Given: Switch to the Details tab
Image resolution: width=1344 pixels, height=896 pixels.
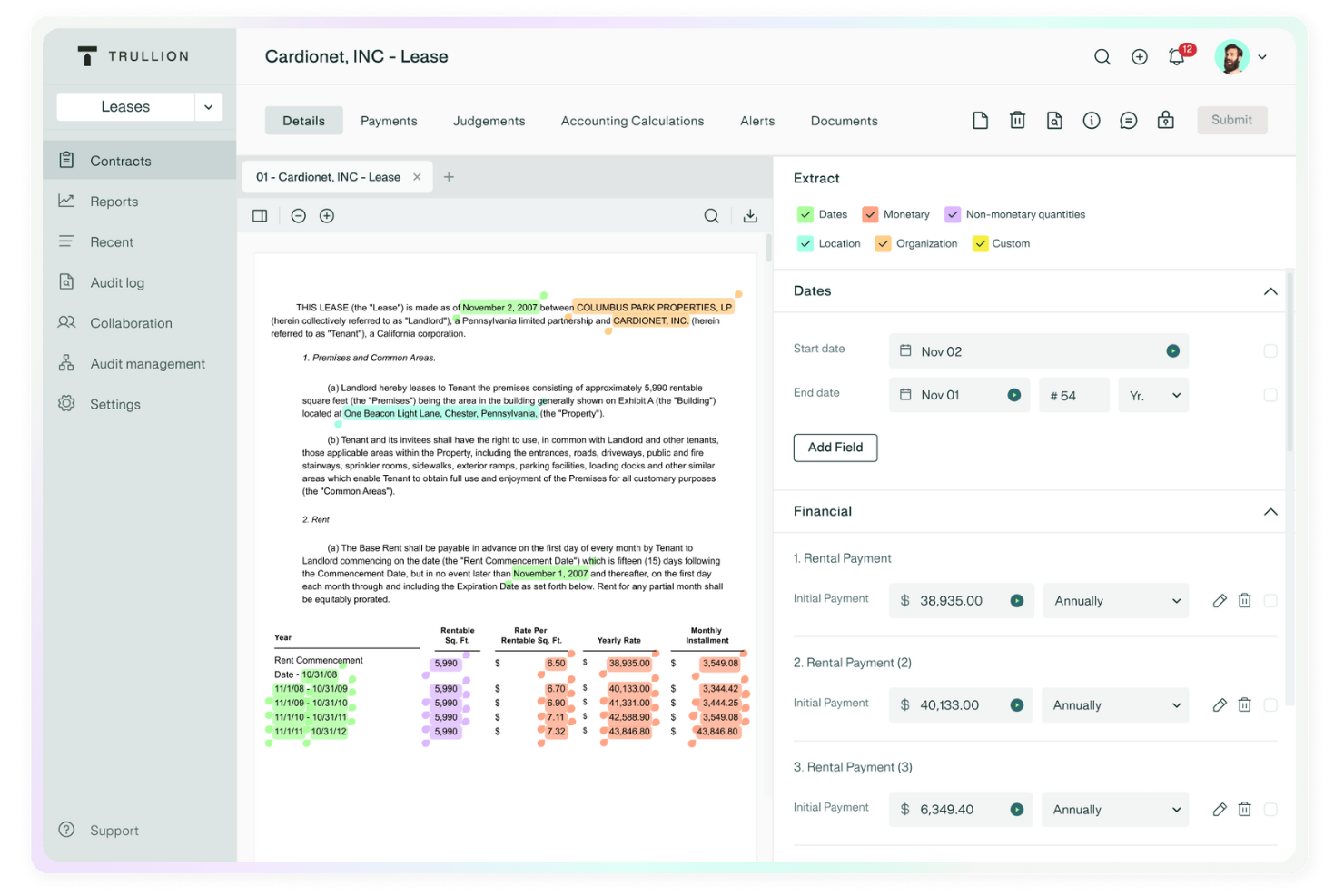Looking at the screenshot, I should click(x=303, y=121).
